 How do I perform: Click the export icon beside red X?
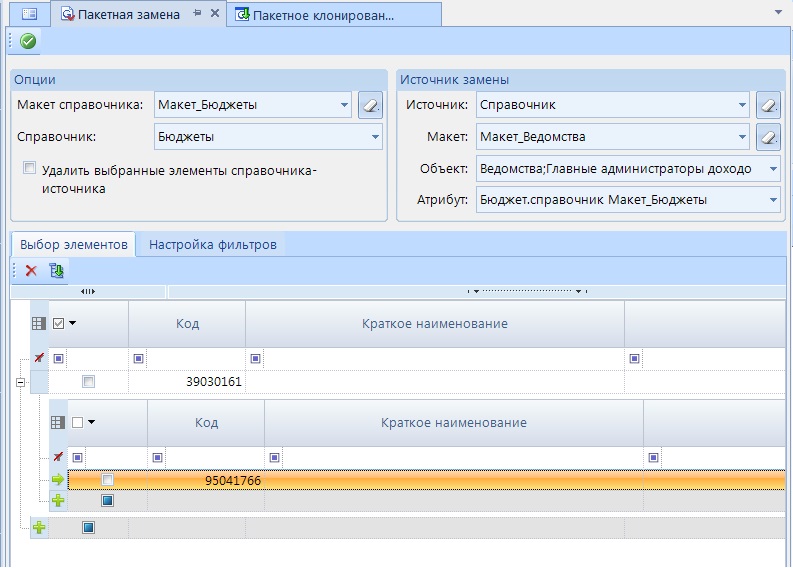click(56, 270)
